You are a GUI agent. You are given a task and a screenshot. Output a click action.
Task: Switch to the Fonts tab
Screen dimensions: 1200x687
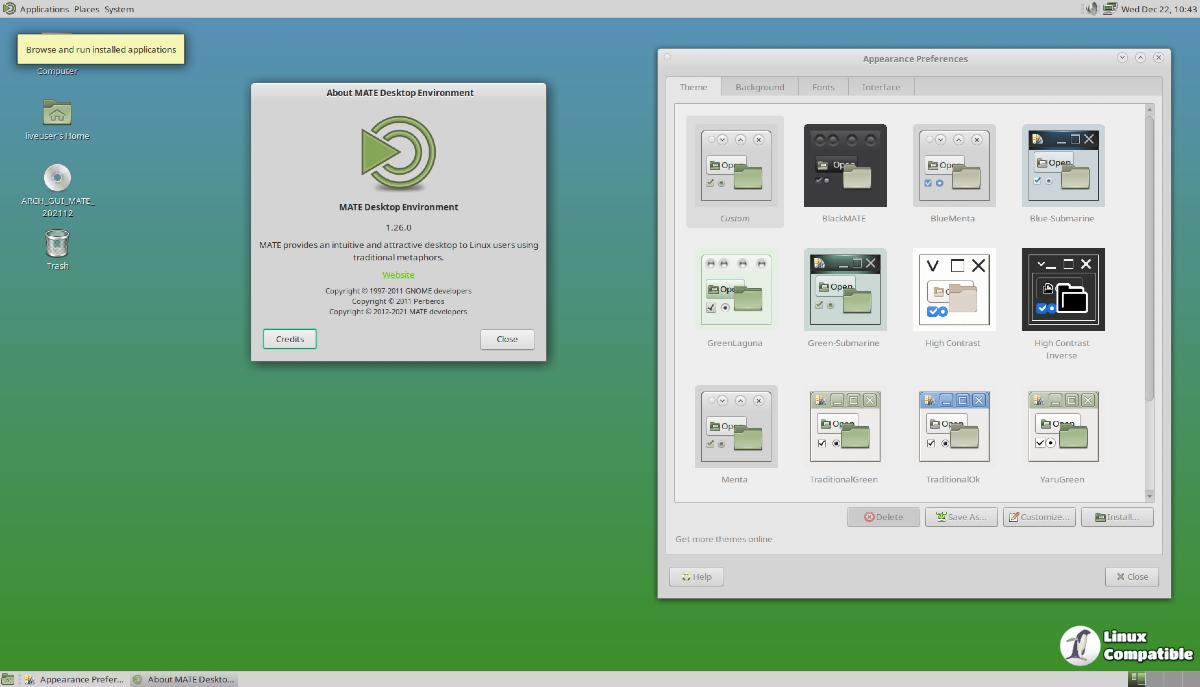pyautogui.click(x=823, y=87)
